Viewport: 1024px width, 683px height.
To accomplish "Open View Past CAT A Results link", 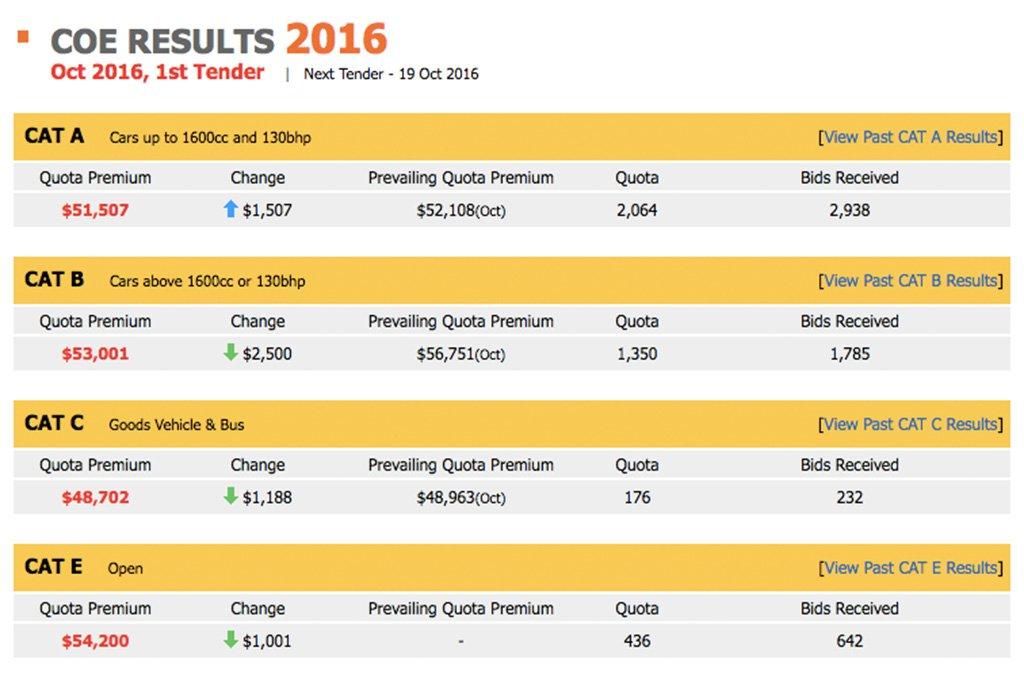I will 910,137.
